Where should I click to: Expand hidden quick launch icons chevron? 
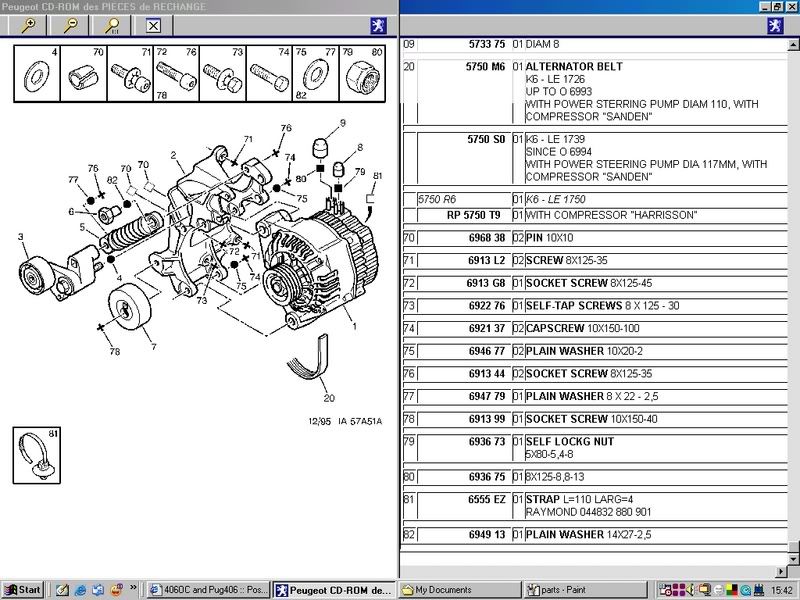pos(133,587)
